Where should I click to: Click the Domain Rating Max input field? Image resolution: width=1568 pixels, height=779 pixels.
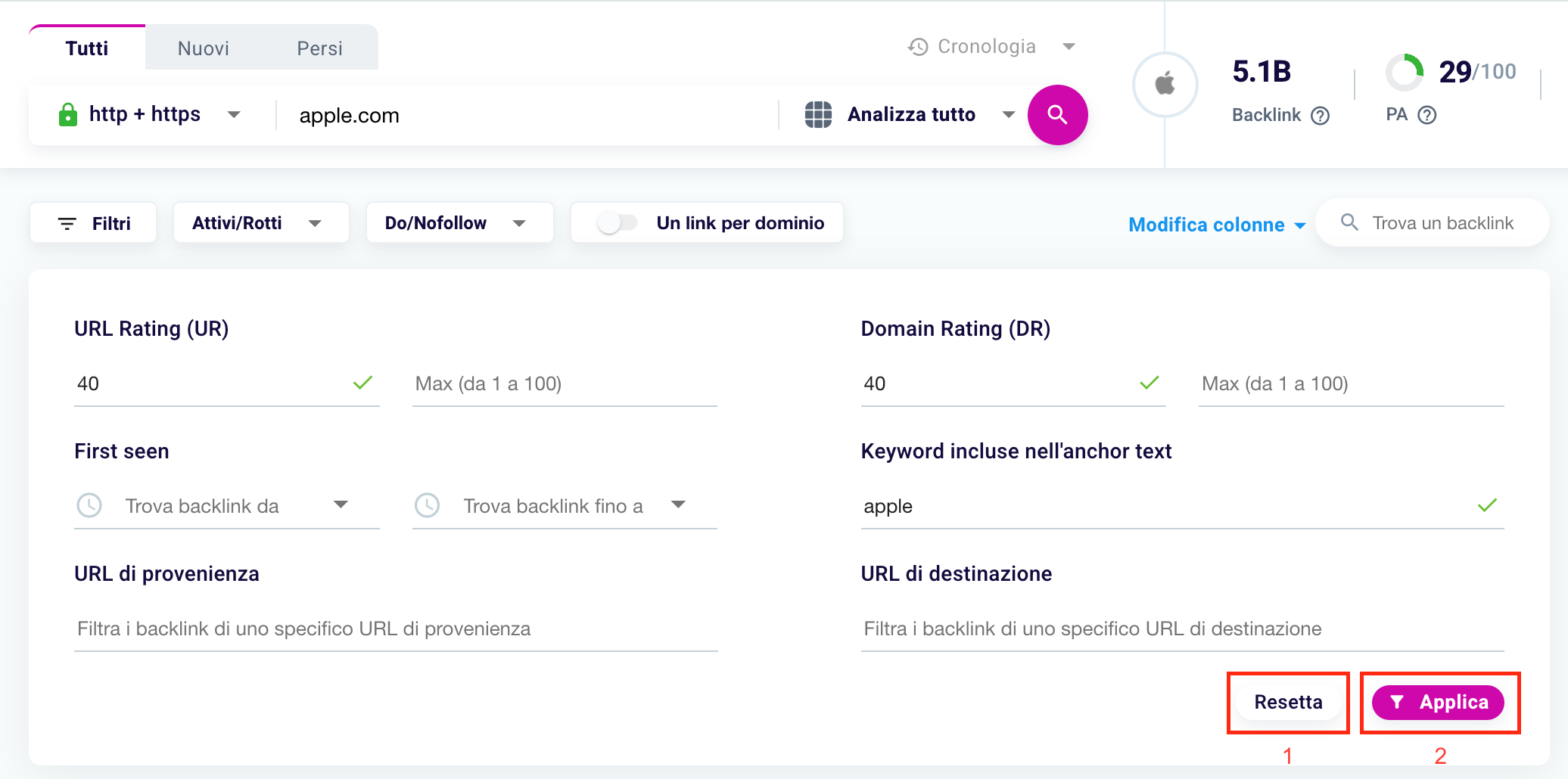pyautogui.click(x=1352, y=383)
